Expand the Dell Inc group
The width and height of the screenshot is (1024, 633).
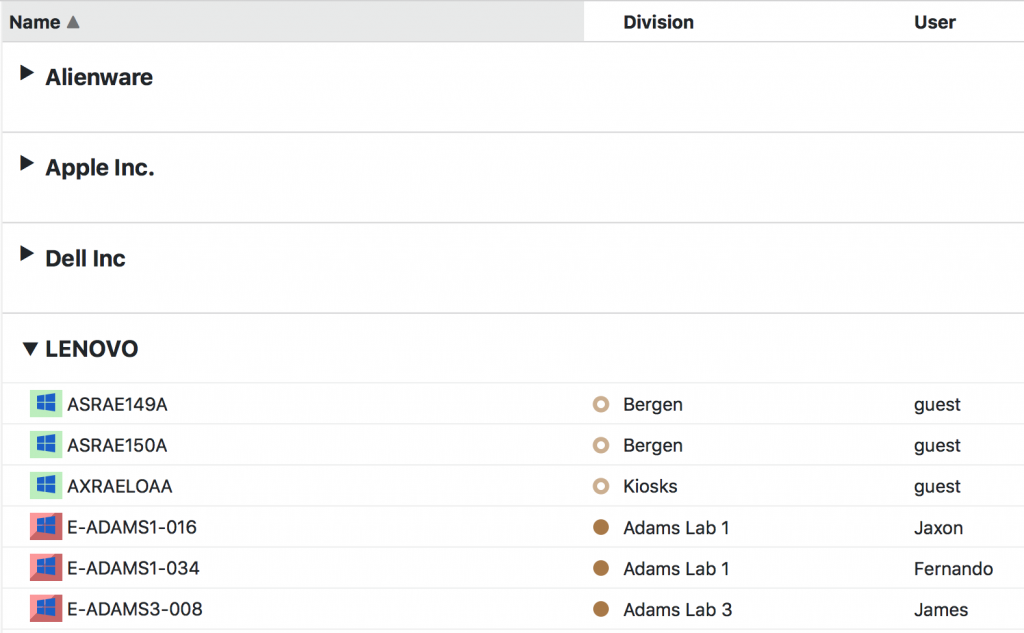tap(27, 253)
